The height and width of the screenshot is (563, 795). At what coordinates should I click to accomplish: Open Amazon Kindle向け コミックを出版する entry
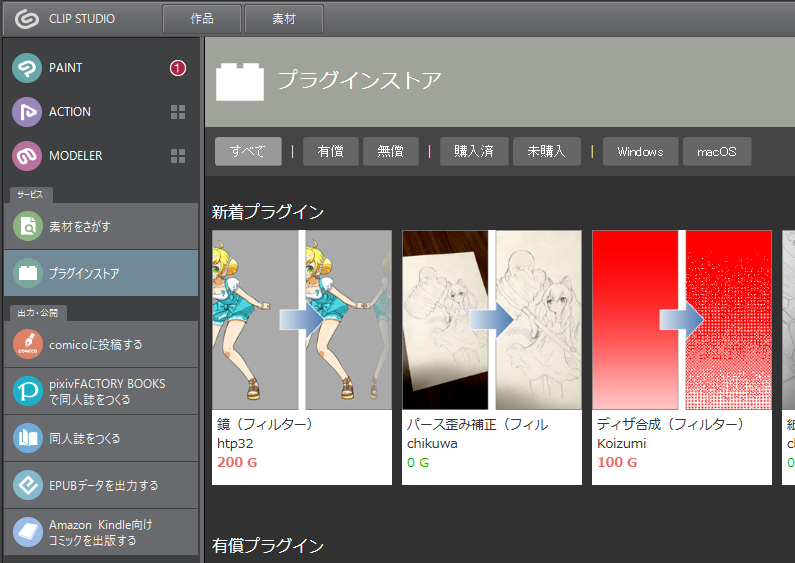tap(101, 532)
